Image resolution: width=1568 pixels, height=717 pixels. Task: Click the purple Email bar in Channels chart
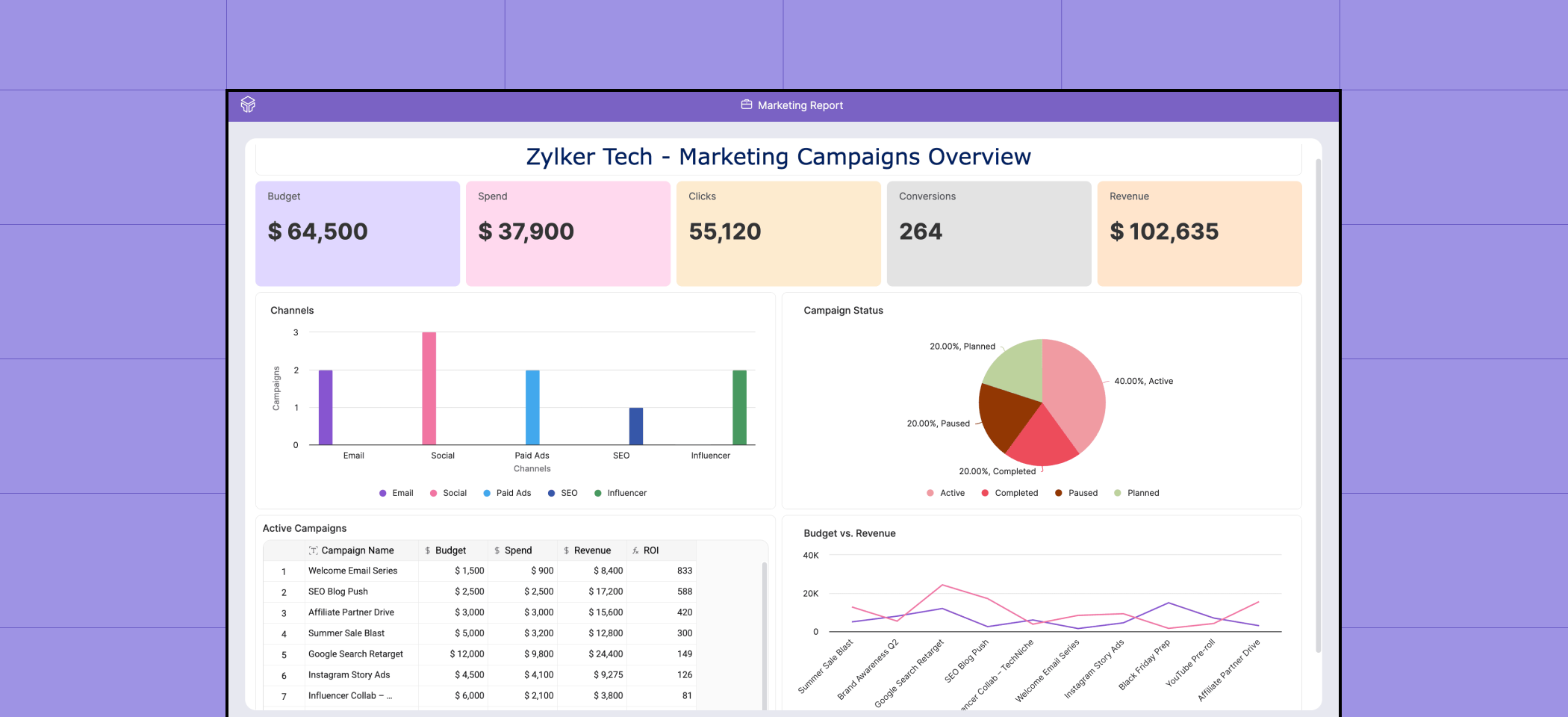pyautogui.click(x=326, y=408)
